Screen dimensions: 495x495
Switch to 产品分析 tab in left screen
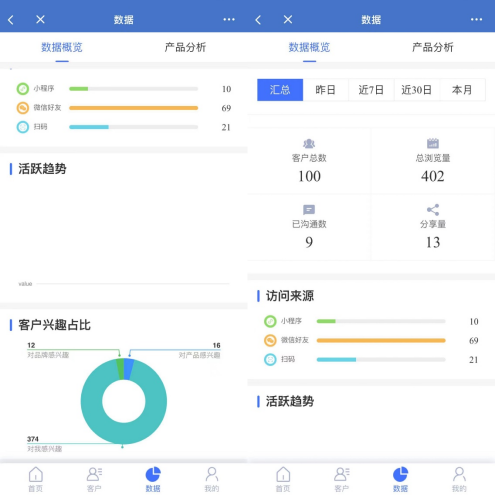pos(185,47)
